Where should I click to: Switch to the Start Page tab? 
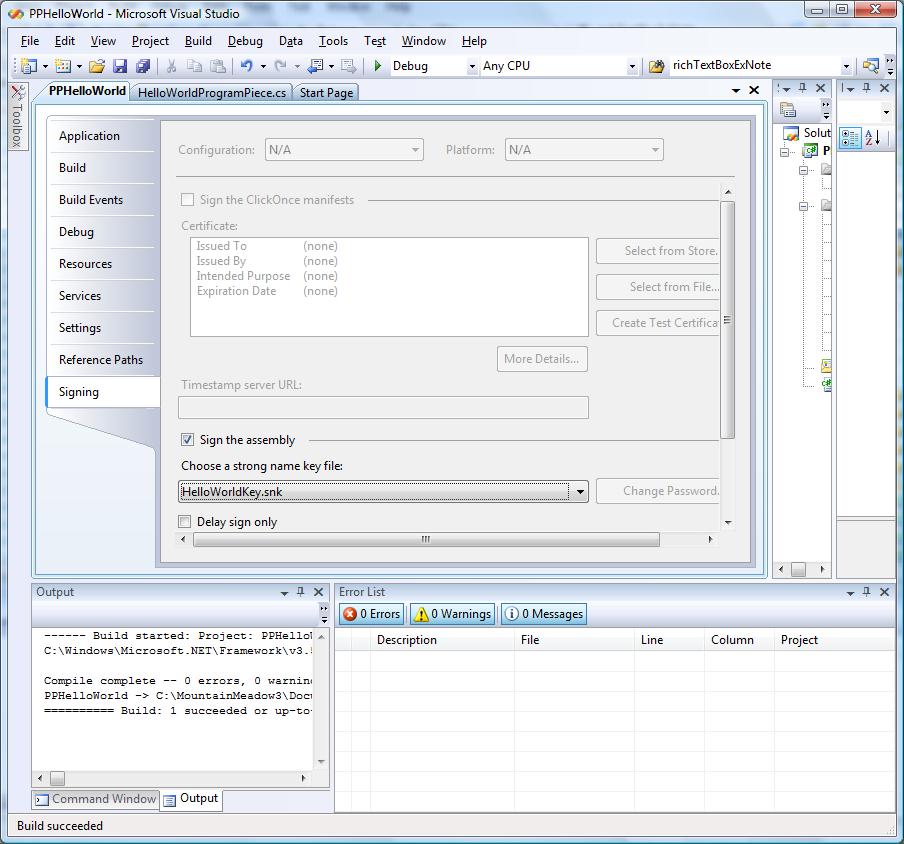tap(326, 93)
